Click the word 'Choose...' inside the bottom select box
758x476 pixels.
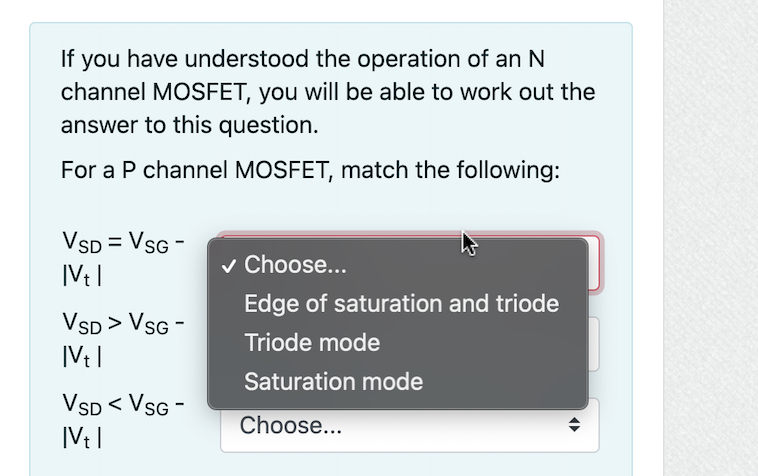click(x=291, y=426)
